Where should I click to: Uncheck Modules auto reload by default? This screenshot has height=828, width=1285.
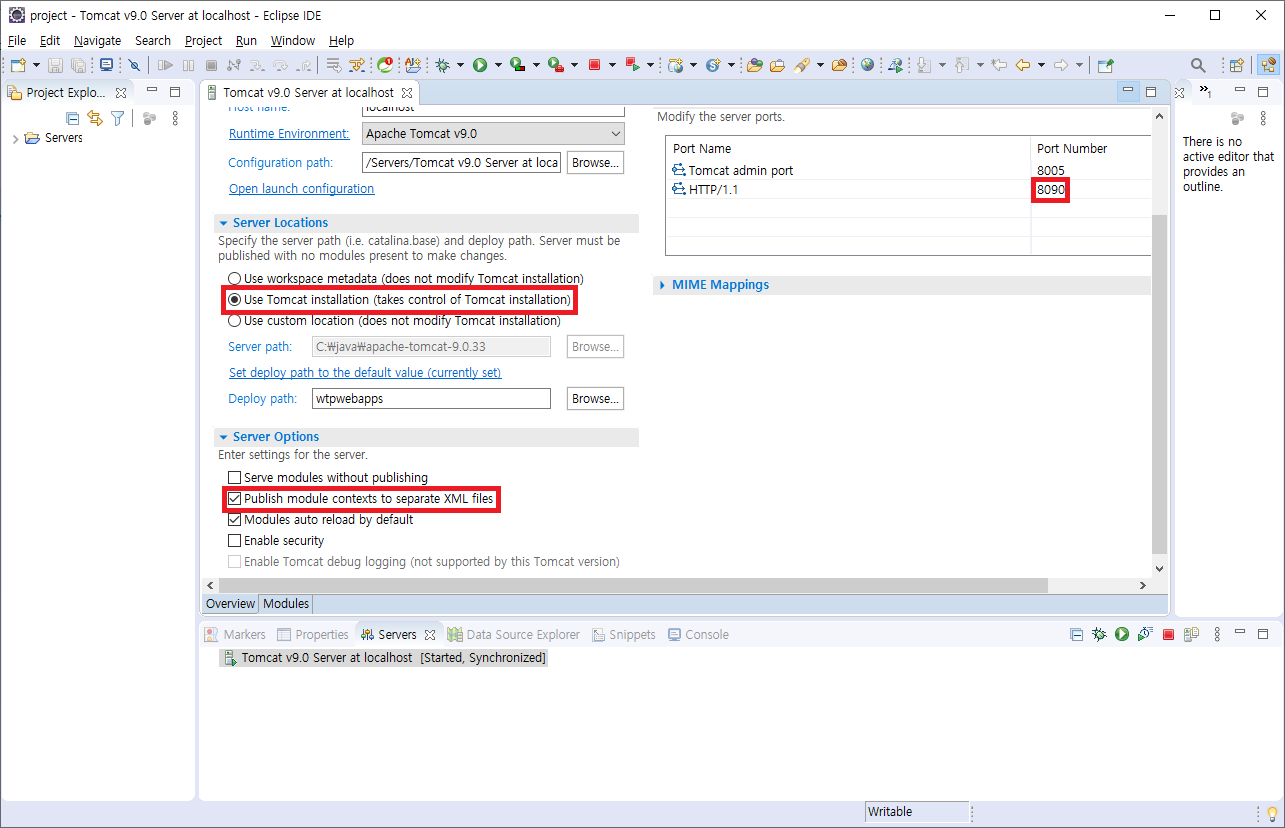point(235,520)
